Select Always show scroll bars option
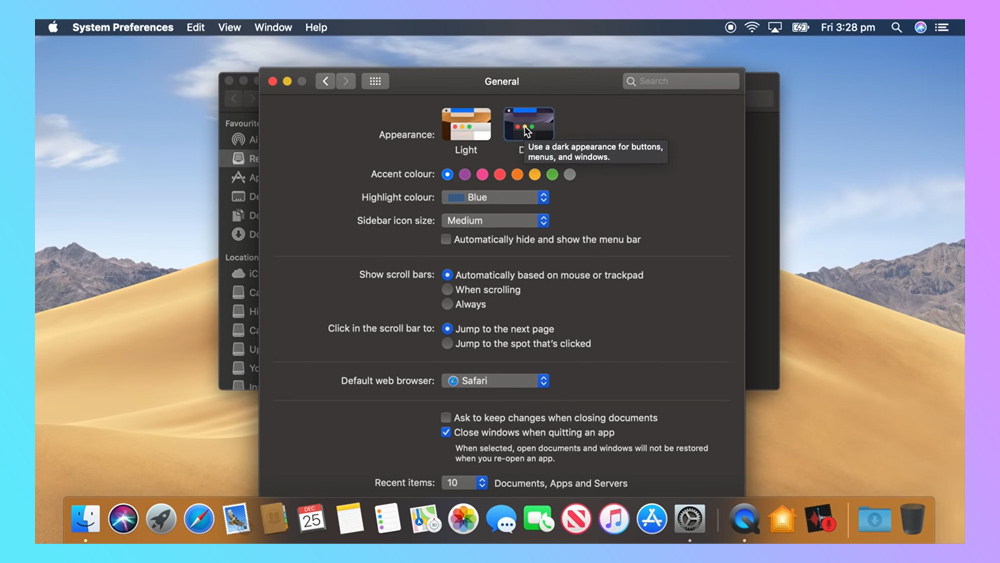This screenshot has width=1000, height=563. point(447,304)
